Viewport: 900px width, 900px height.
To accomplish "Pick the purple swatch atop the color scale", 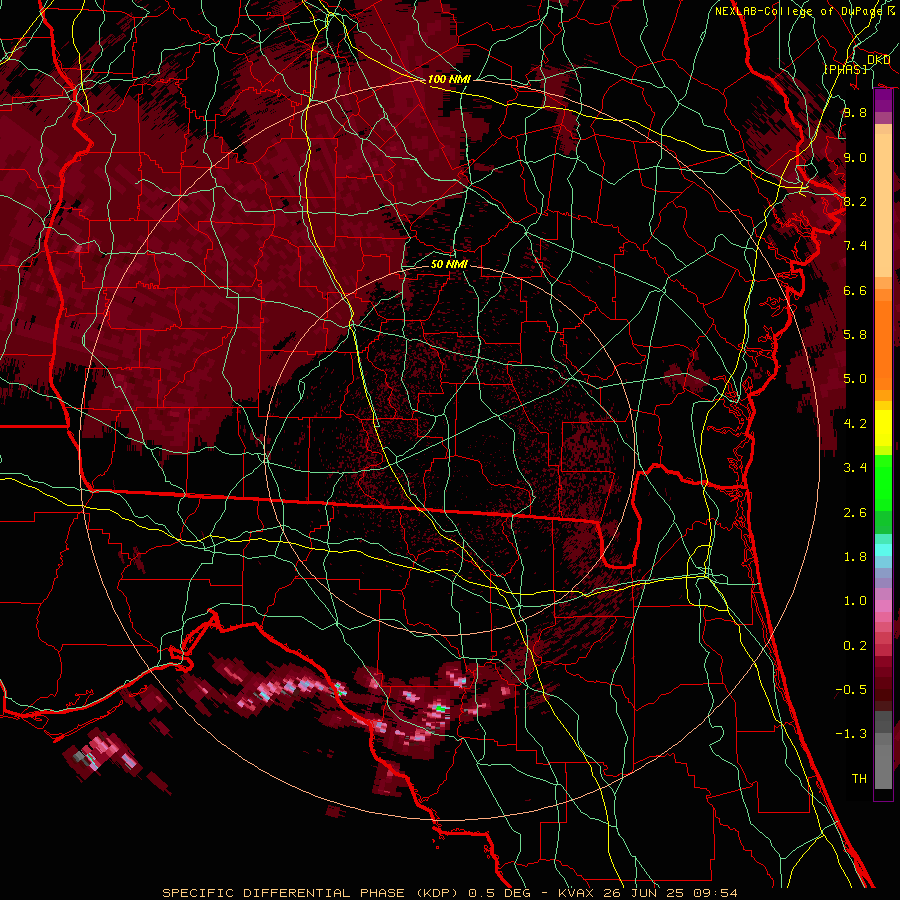I will (x=883, y=100).
